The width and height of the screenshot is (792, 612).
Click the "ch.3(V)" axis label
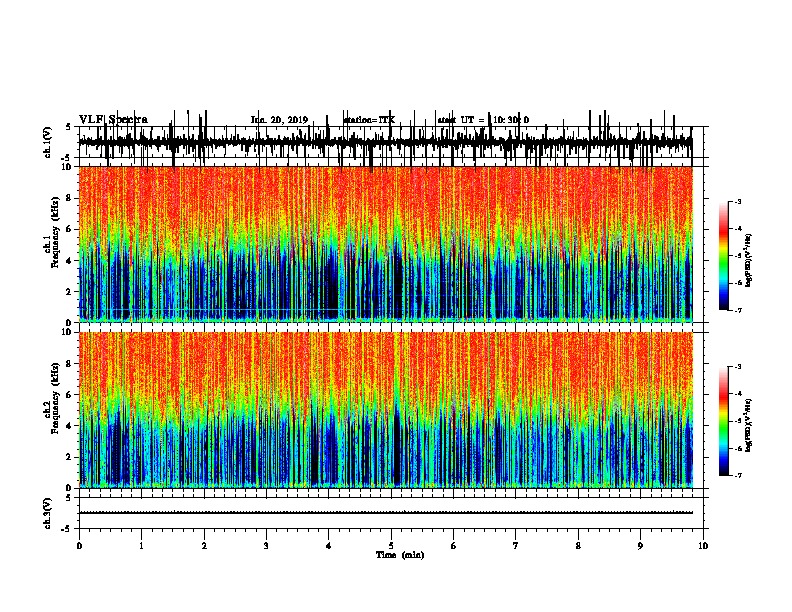pyautogui.click(x=47, y=513)
